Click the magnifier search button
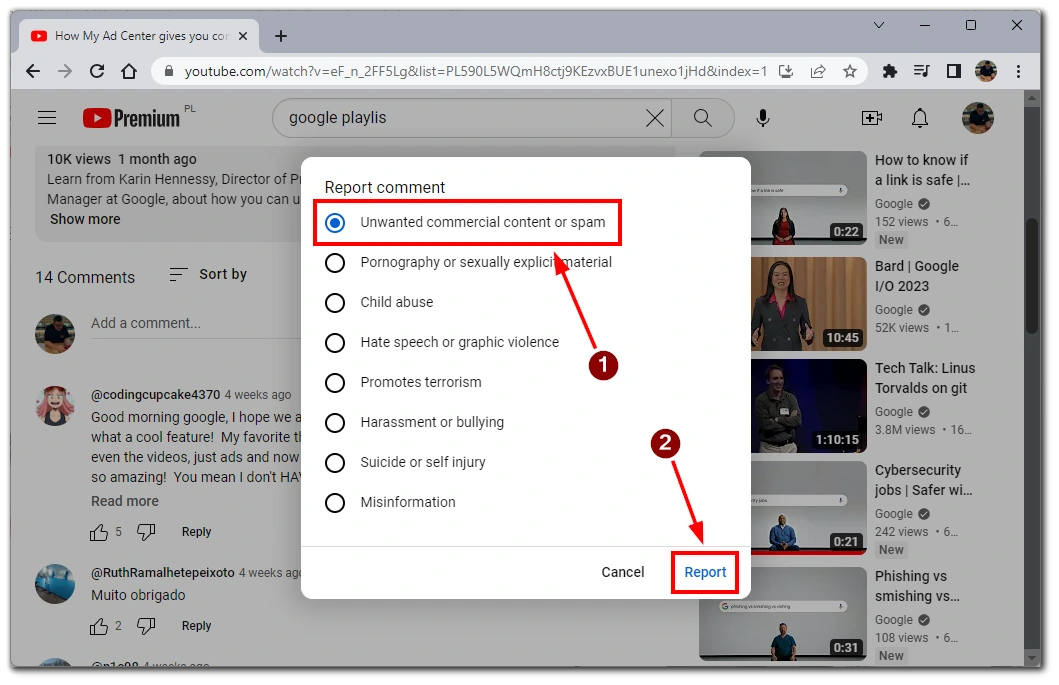1059x685 pixels. coord(702,118)
